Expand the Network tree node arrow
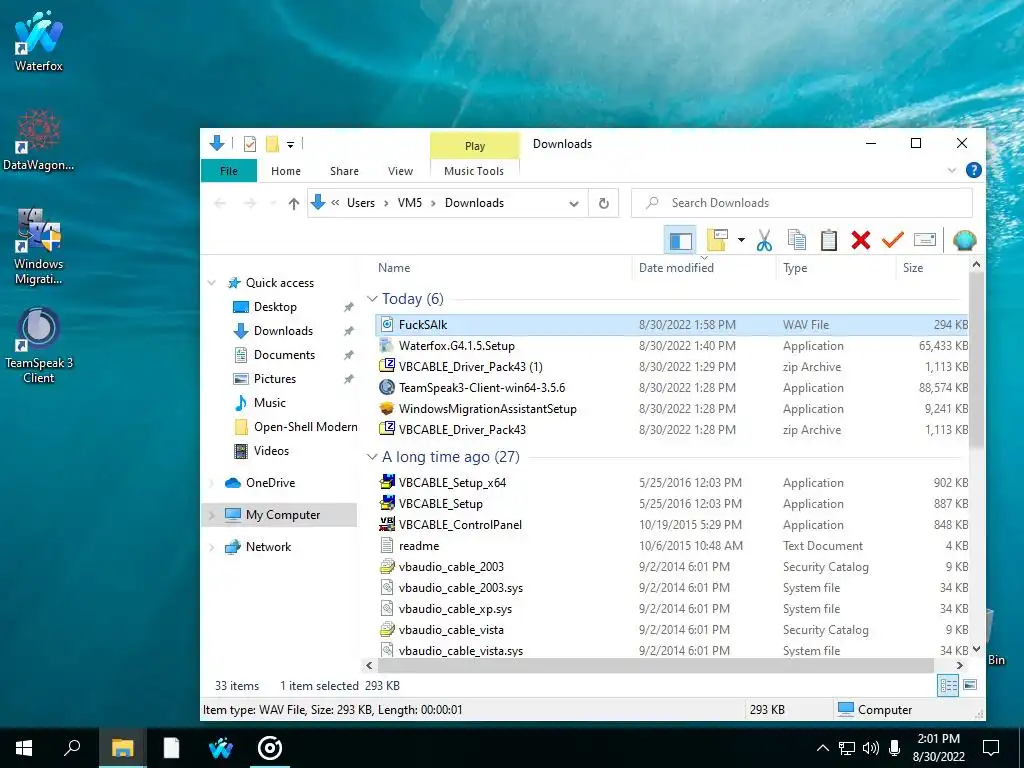This screenshot has width=1024, height=768. pyautogui.click(x=212, y=547)
